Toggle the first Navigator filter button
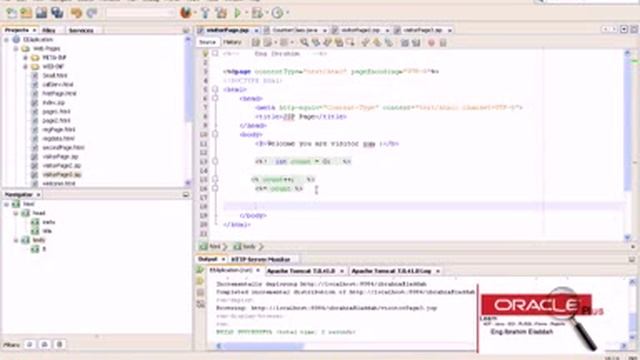Image resolution: width=640 pixels, height=360 pixels. point(29,344)
